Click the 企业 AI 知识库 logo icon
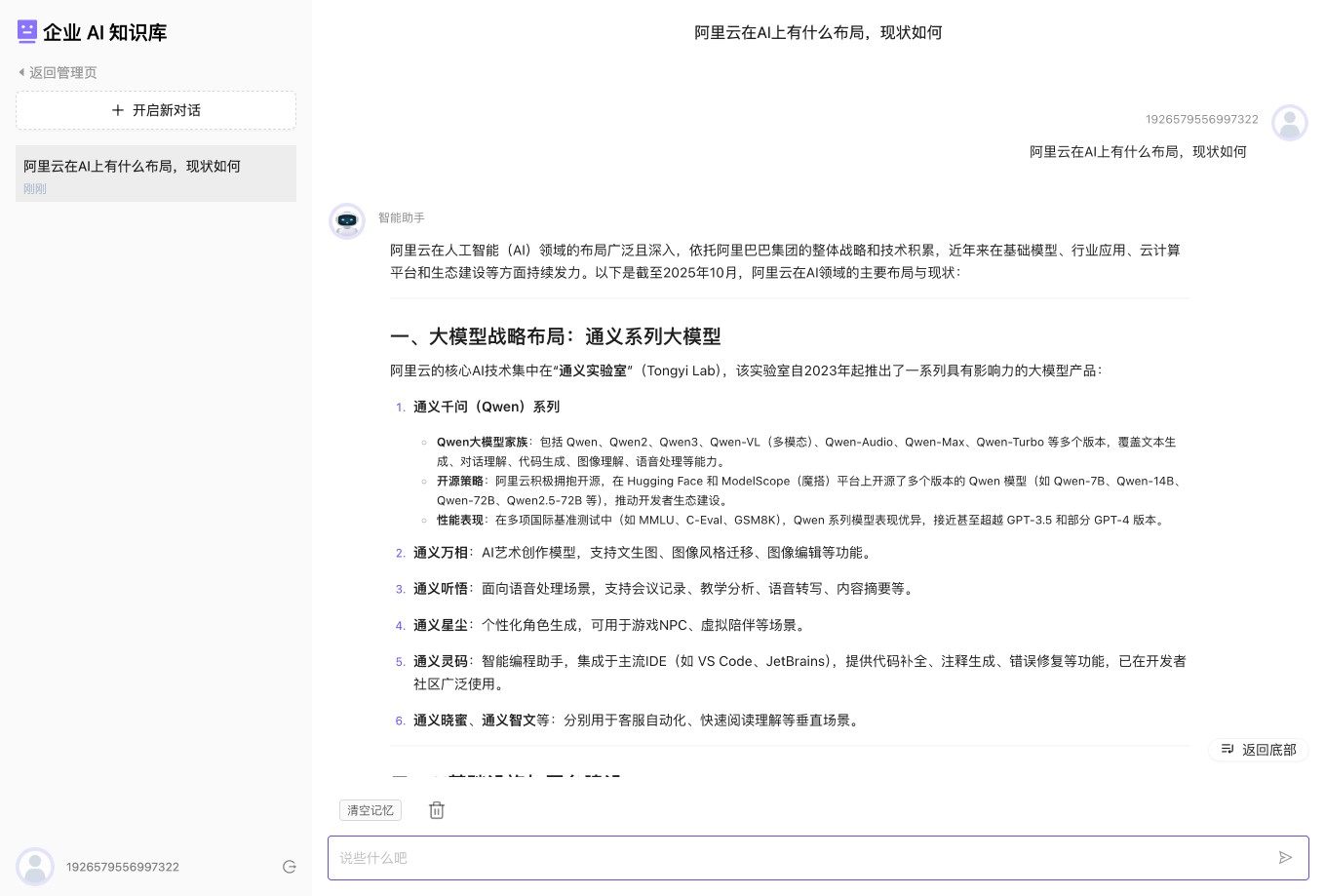 (x=27, y=32)
